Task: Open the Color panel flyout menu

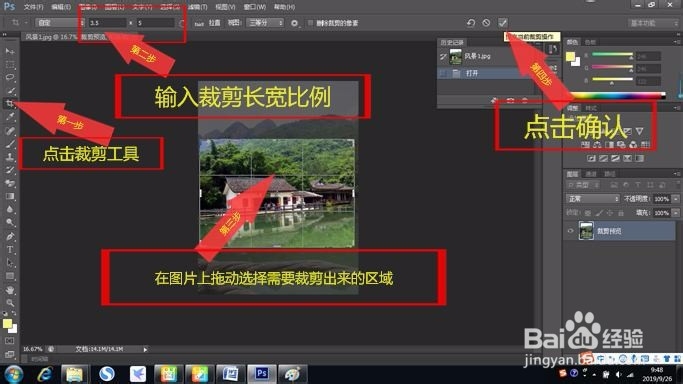Action: 676,42
